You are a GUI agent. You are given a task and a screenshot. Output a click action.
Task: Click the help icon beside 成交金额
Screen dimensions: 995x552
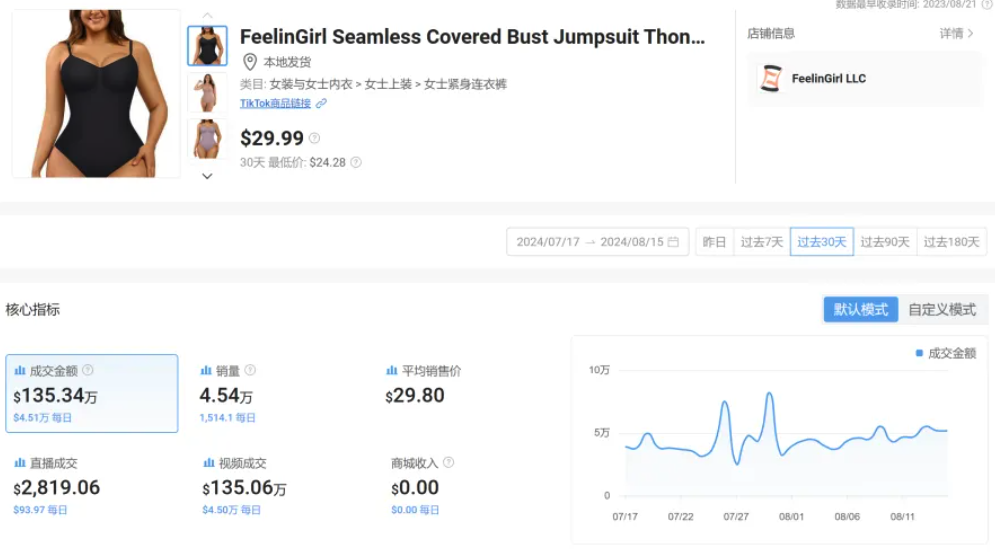88,370
